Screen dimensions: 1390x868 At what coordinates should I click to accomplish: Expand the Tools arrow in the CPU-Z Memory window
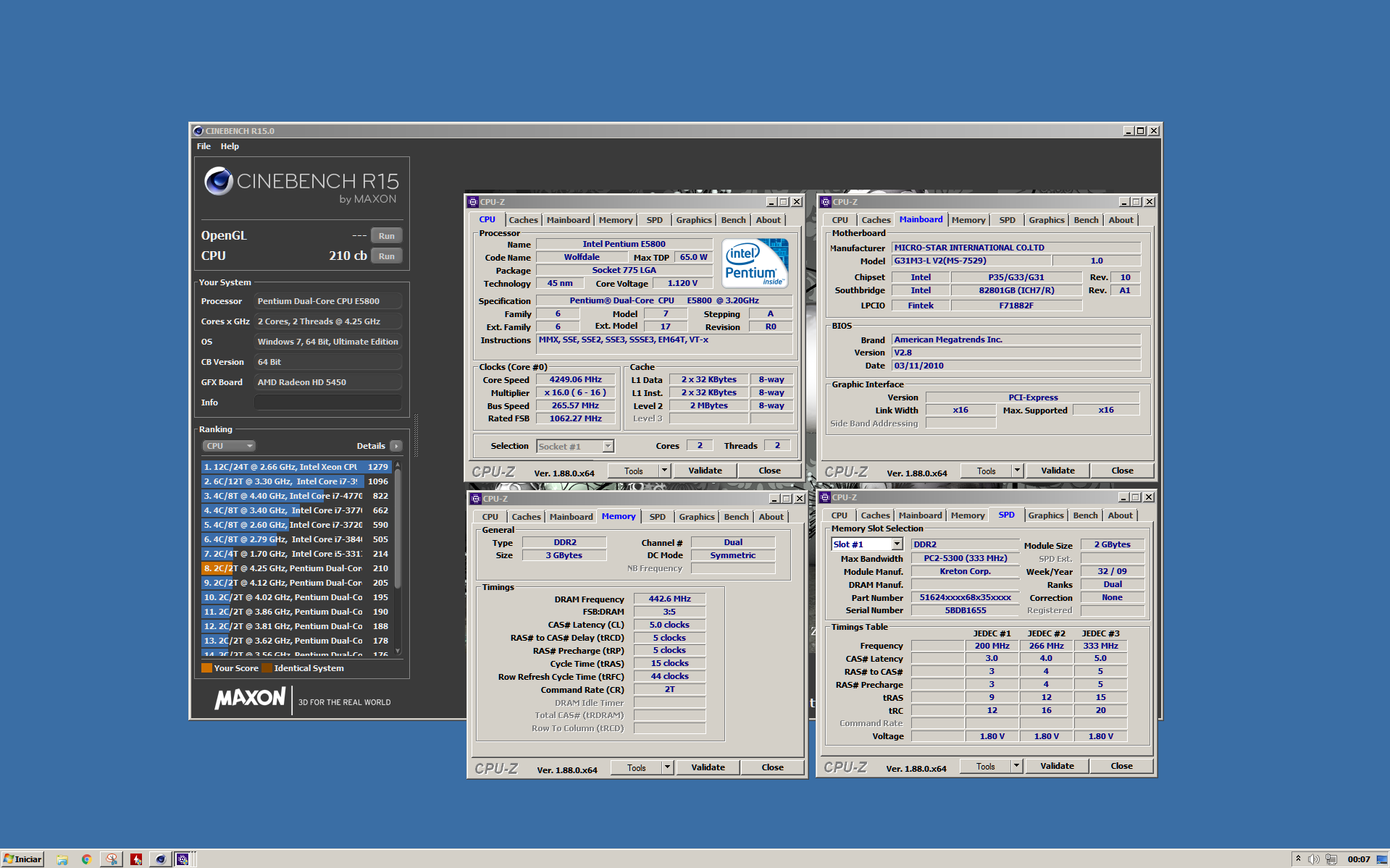coord(667,767)
